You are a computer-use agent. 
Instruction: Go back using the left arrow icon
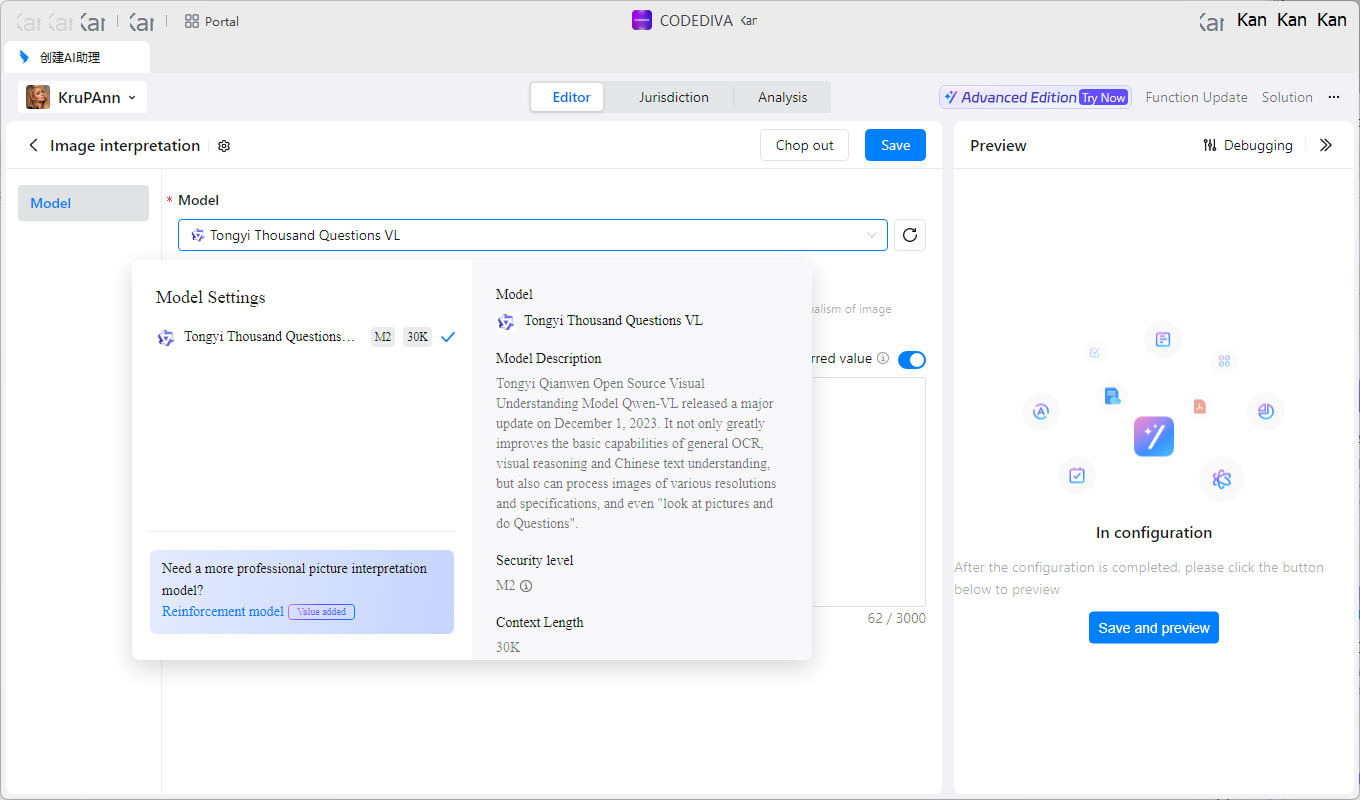[33, 146]
